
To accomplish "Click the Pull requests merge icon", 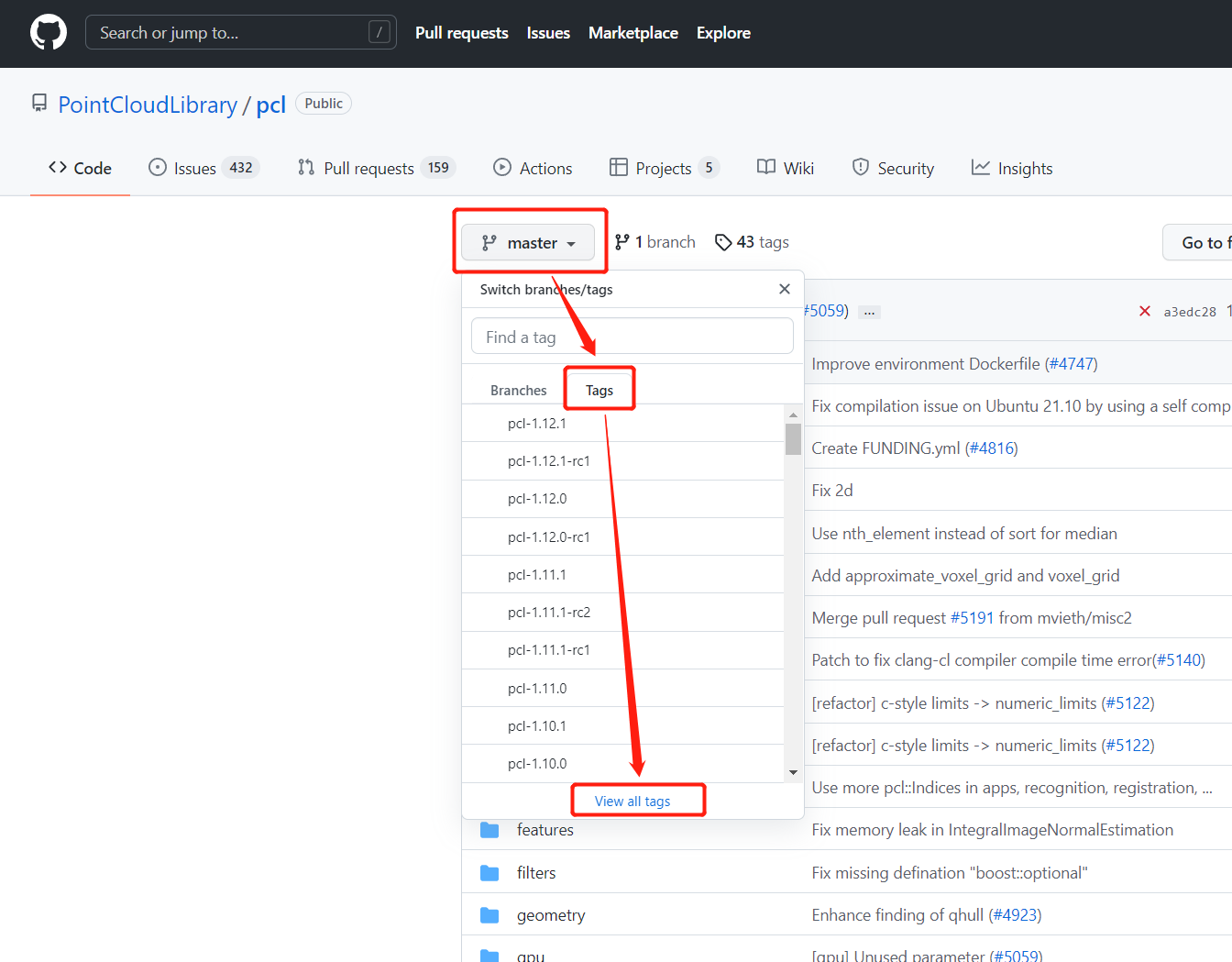I will pos(306,167).
